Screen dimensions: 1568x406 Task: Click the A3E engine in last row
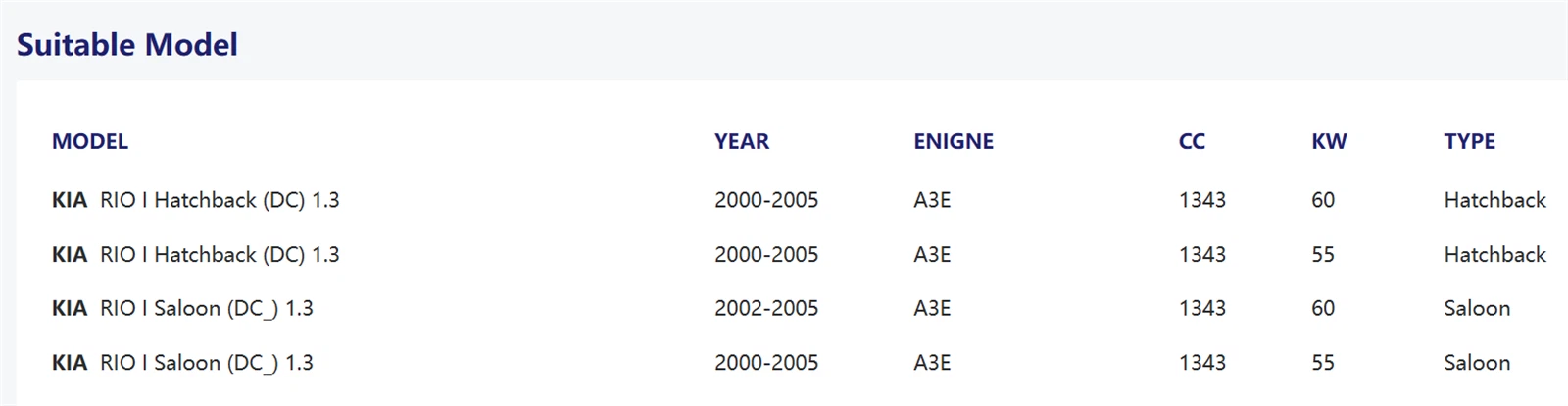click(932, 363)
